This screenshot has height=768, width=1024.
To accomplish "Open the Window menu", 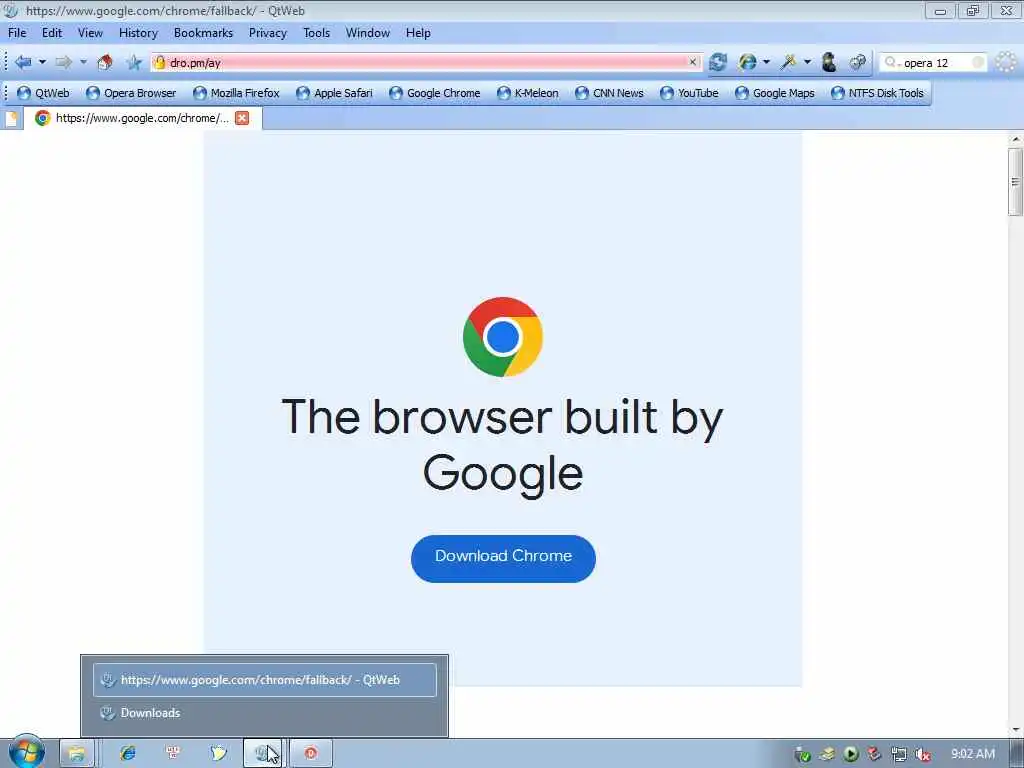I will click(368, 33).
